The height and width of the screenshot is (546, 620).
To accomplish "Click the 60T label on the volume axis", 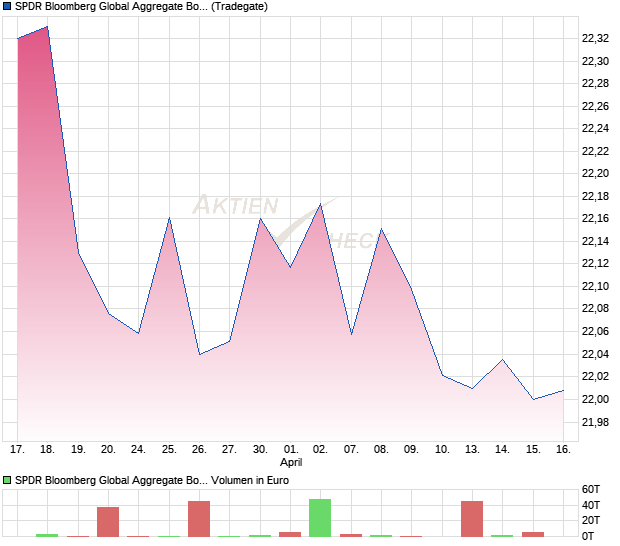I will 592,489.
